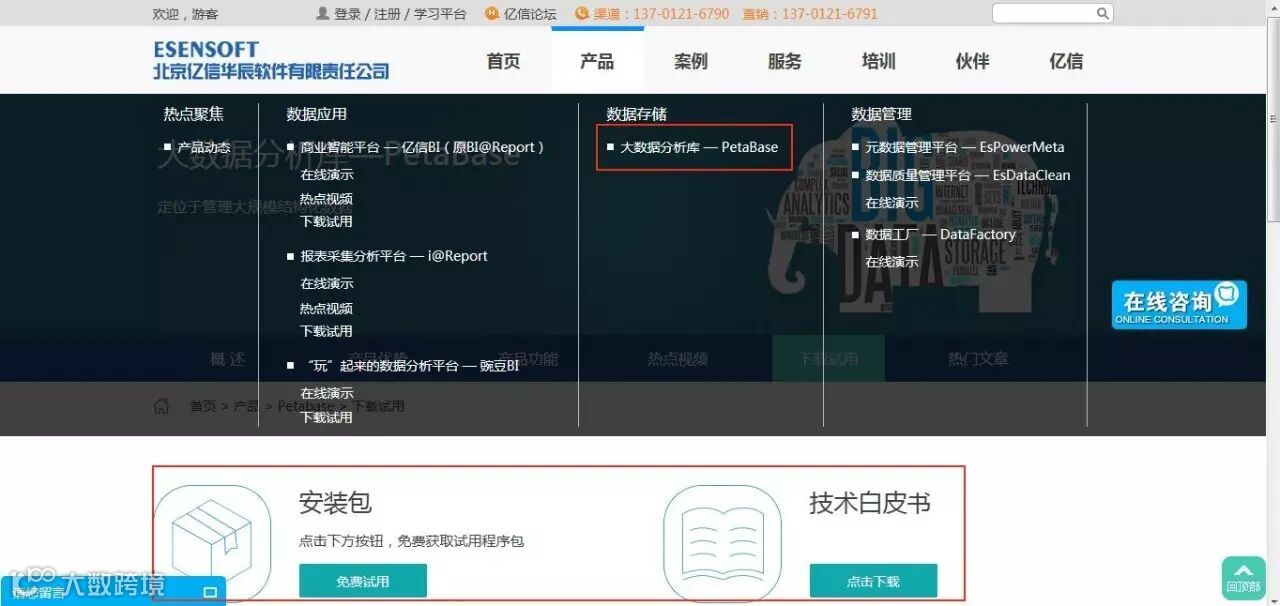Click 在线演示 under 亿信BI
Screen dimensions: 1280x606
tap(327, 174)
